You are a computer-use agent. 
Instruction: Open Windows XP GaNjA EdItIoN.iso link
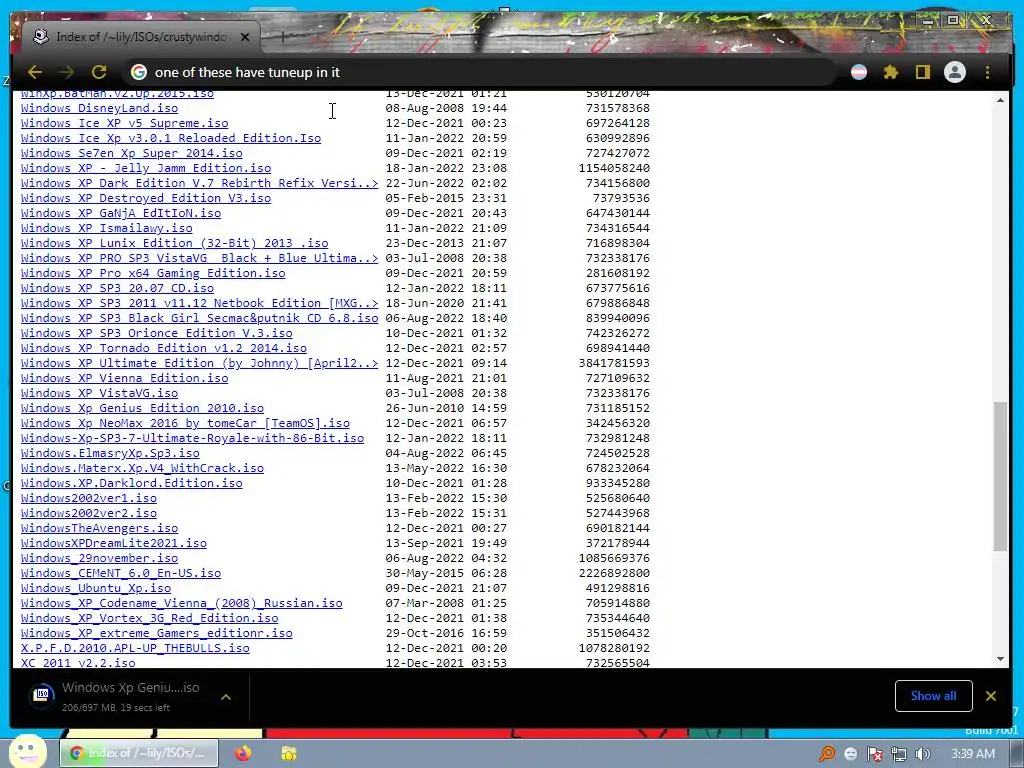tap(121, 214)
